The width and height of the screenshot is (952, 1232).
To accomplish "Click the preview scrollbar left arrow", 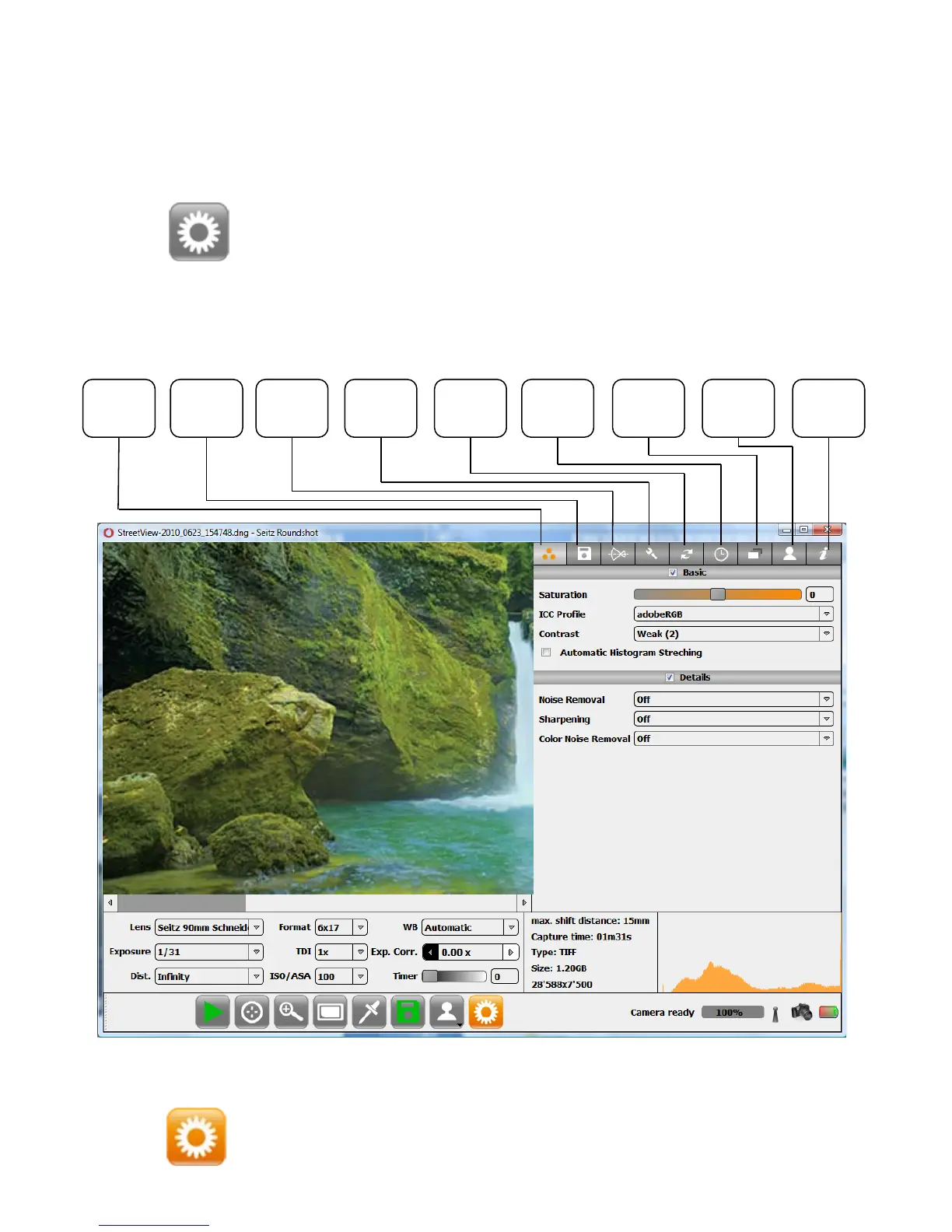I will [110, 903].
